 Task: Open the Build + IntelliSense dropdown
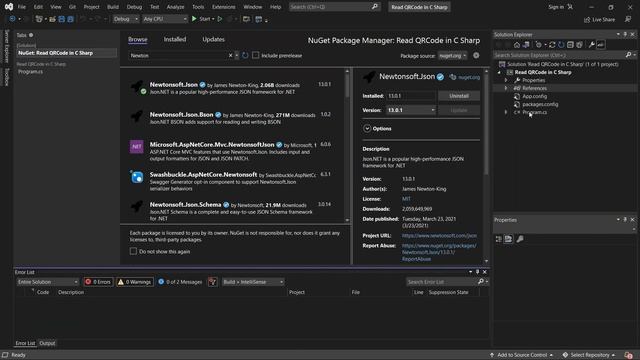point(253,282)
